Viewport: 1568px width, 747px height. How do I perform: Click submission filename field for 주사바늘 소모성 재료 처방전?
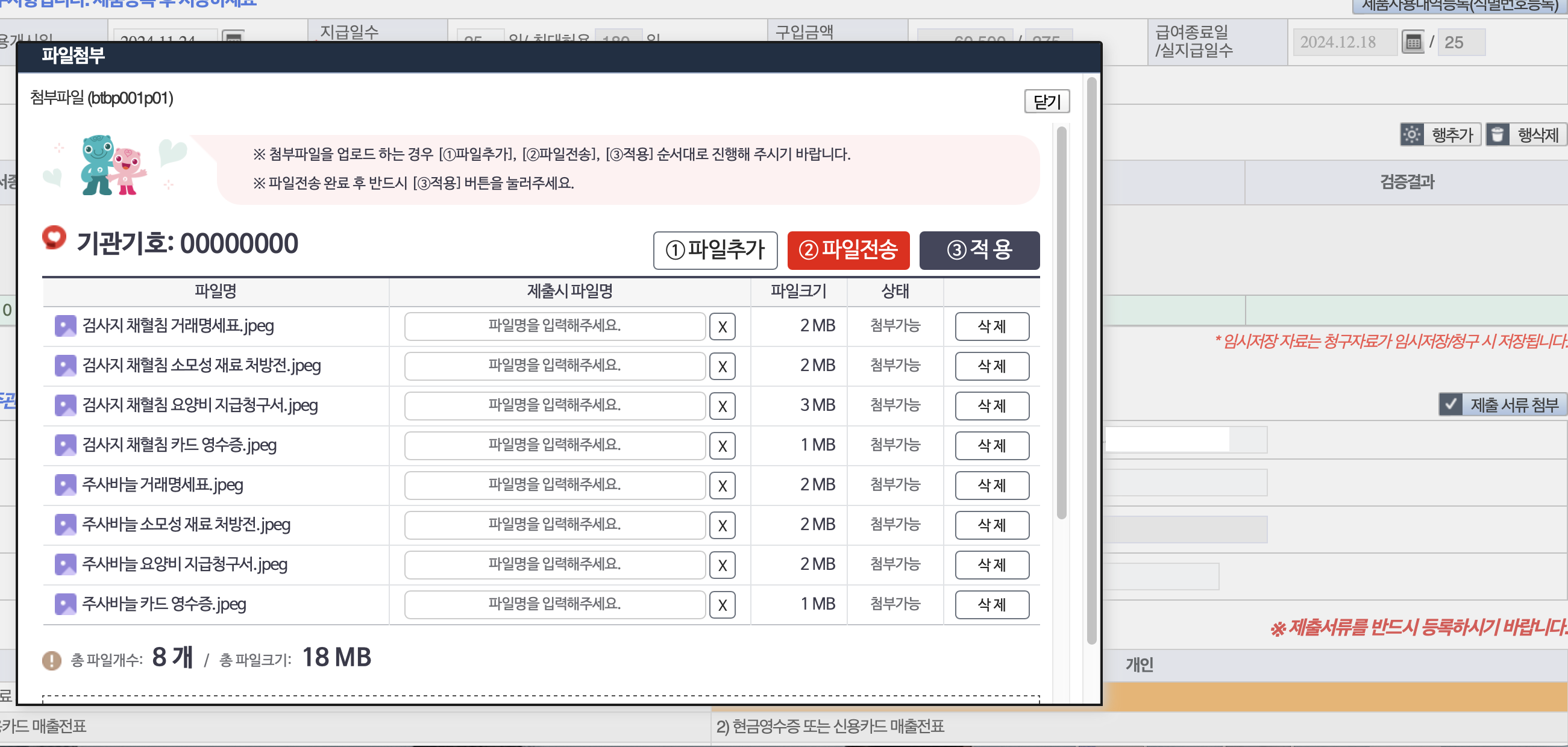[554, 525]
